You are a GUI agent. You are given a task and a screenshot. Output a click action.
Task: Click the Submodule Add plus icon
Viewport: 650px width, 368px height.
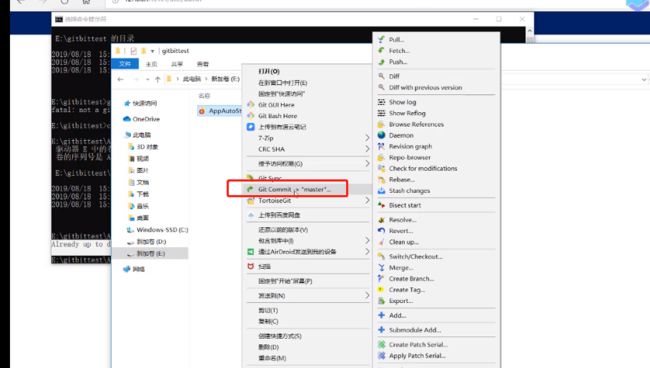click(381, 330)
